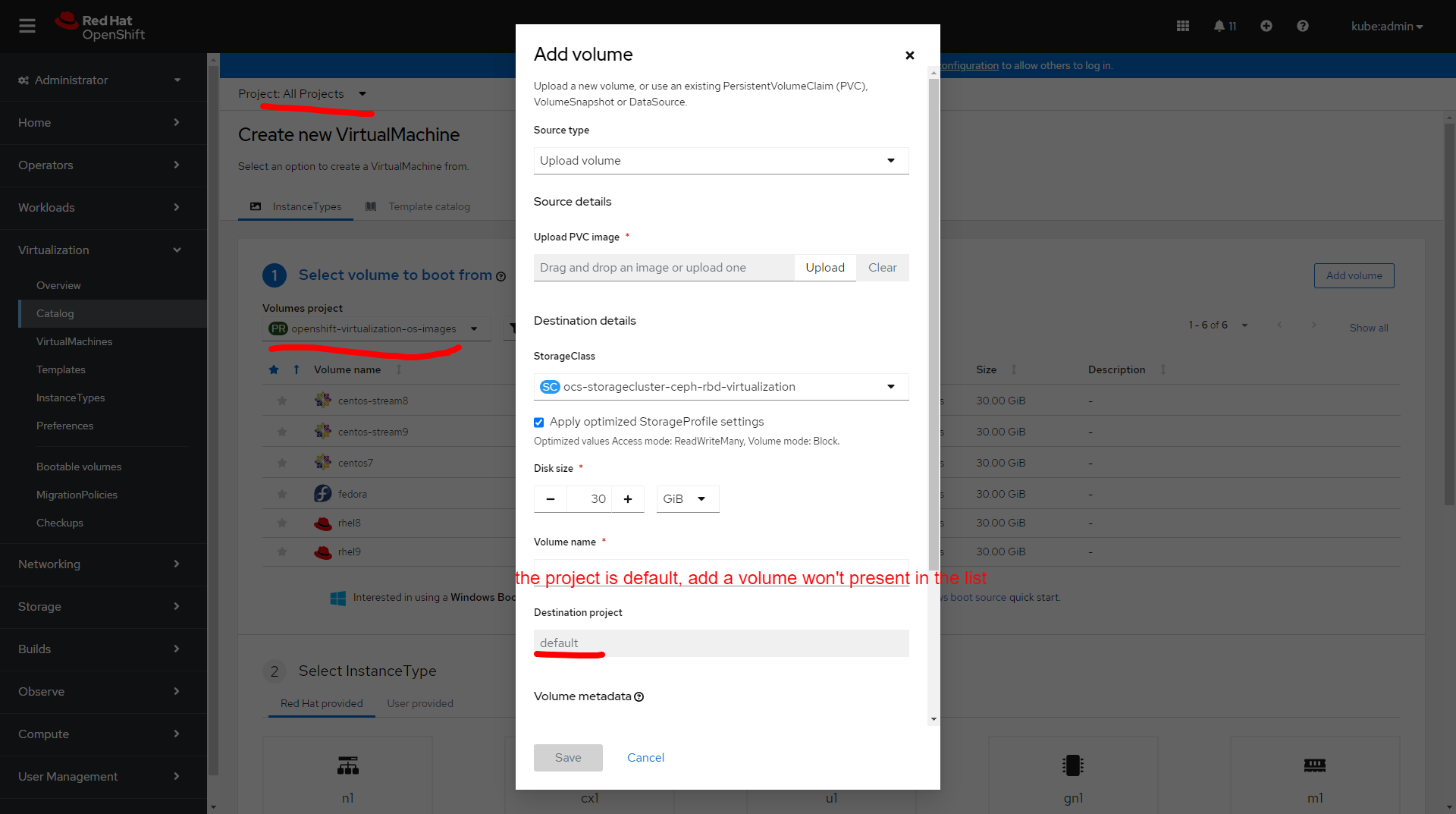Select the m1 InstanceType card icon
This screenshot has width=1456, height=814.
(1315, 765)
